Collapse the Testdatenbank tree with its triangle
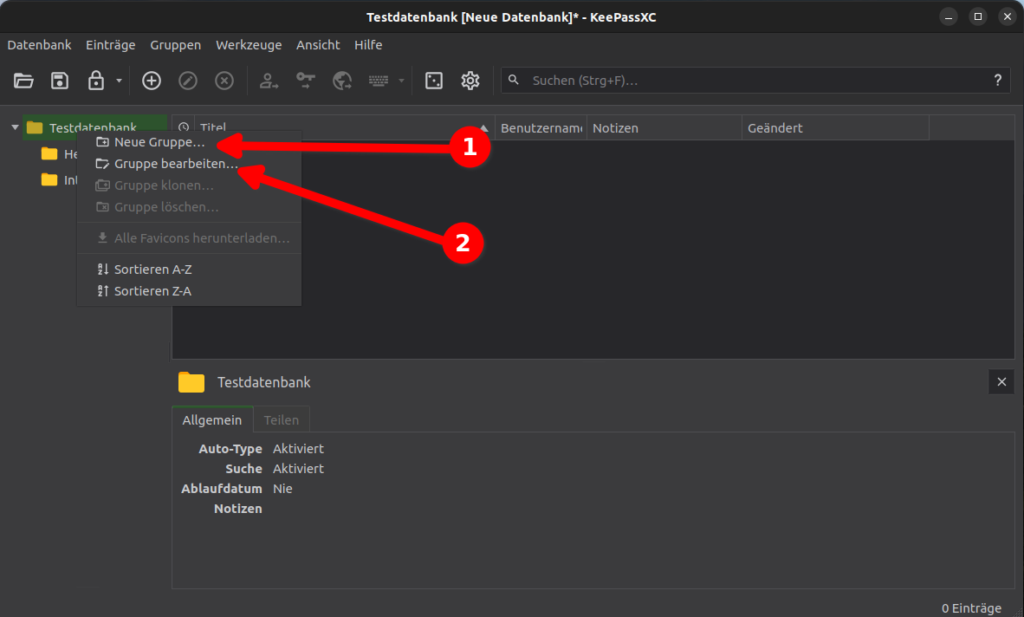This screenshot has width=1024, height=617. (x=14, y=128)
